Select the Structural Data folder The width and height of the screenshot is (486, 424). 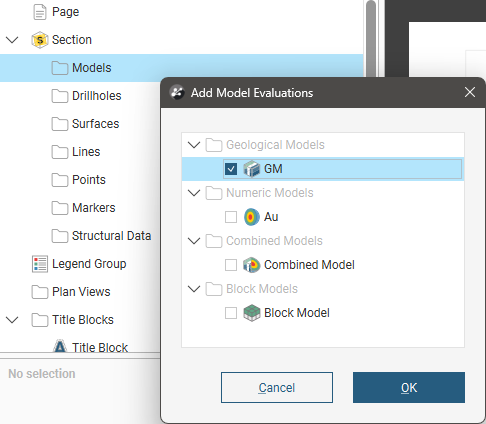point(101,236)
